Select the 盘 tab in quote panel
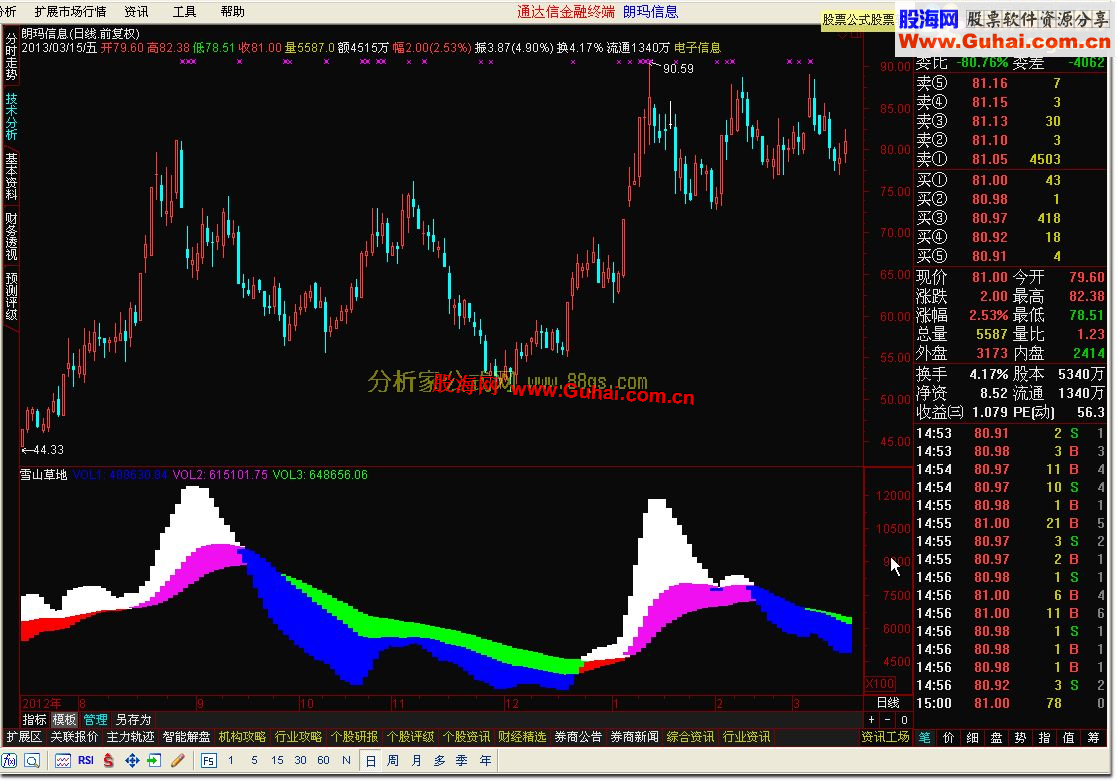 tap(997, 738)
